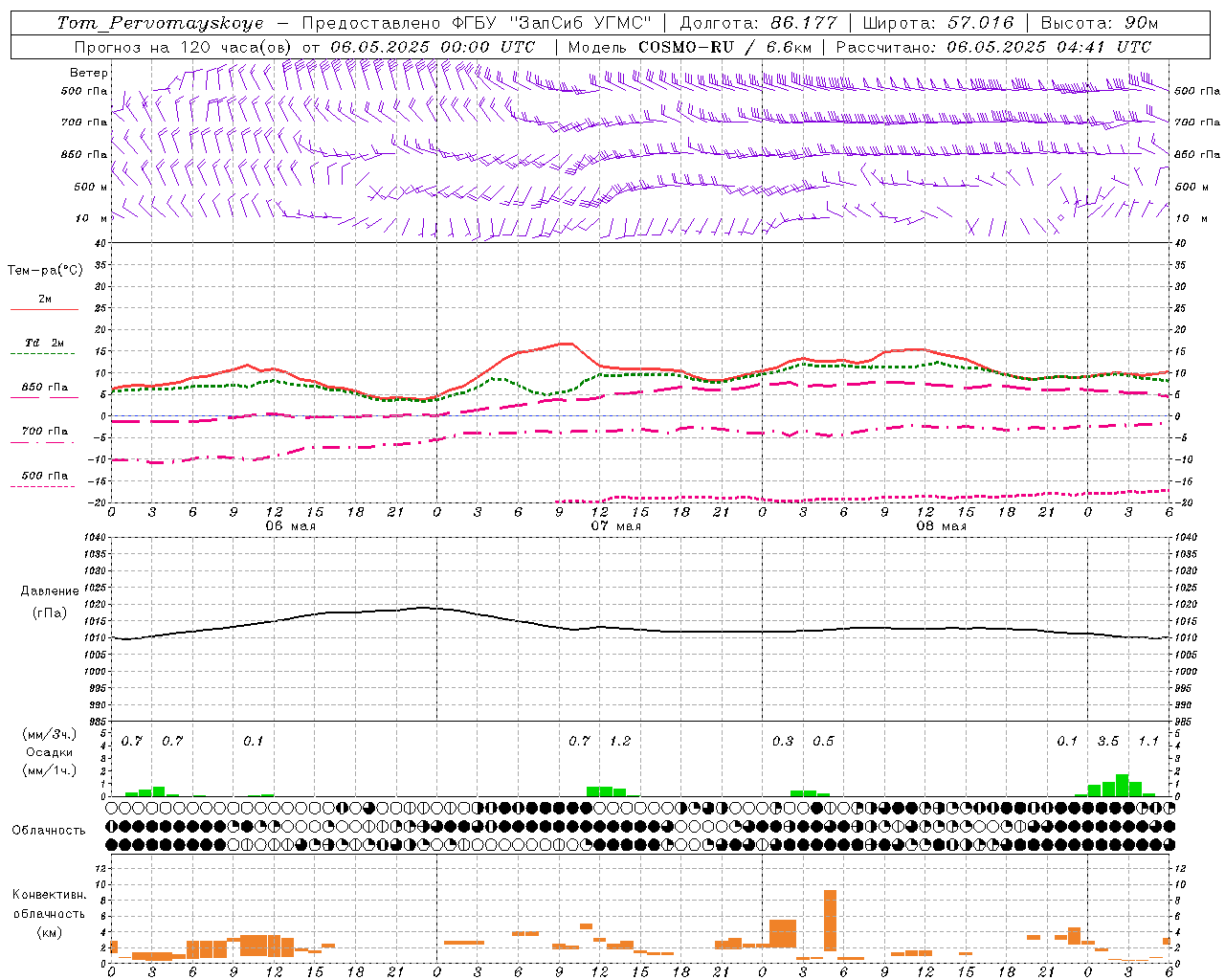The image size is (1225, 980).
Task: Click the 'Давление' pressure panel label
Action: point(50,591)
